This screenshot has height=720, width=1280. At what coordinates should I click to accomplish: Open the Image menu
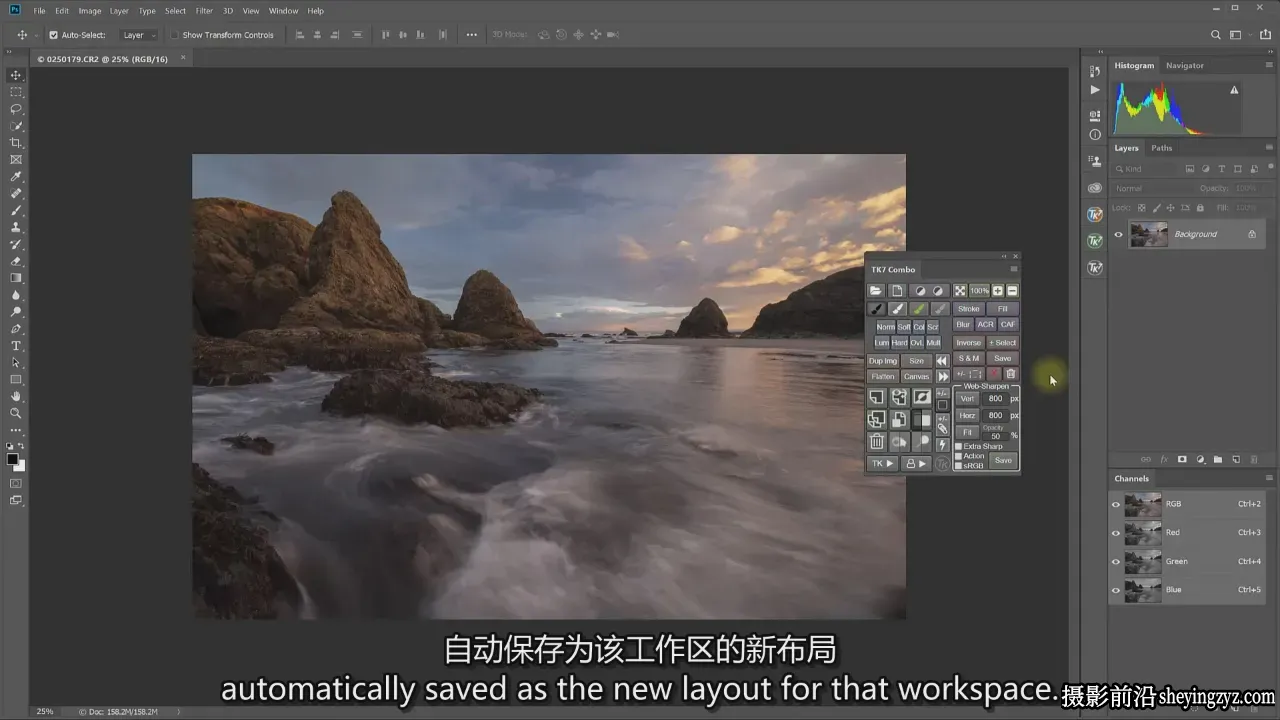tap(90, 11)
